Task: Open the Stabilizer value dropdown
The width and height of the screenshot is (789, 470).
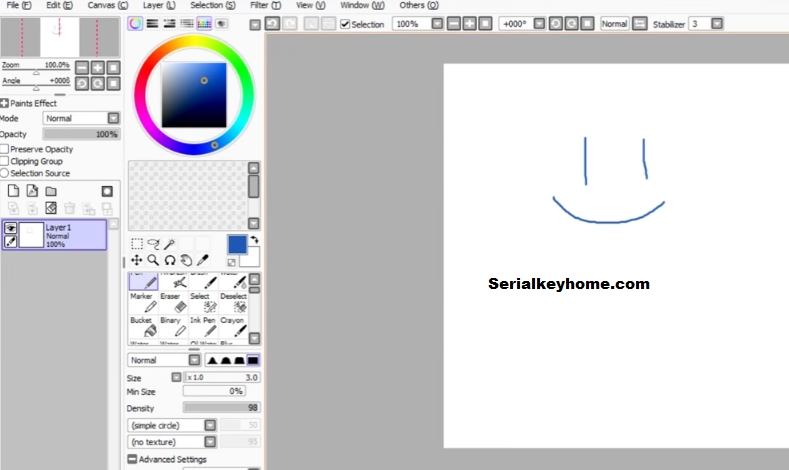Action: (717, 24)
